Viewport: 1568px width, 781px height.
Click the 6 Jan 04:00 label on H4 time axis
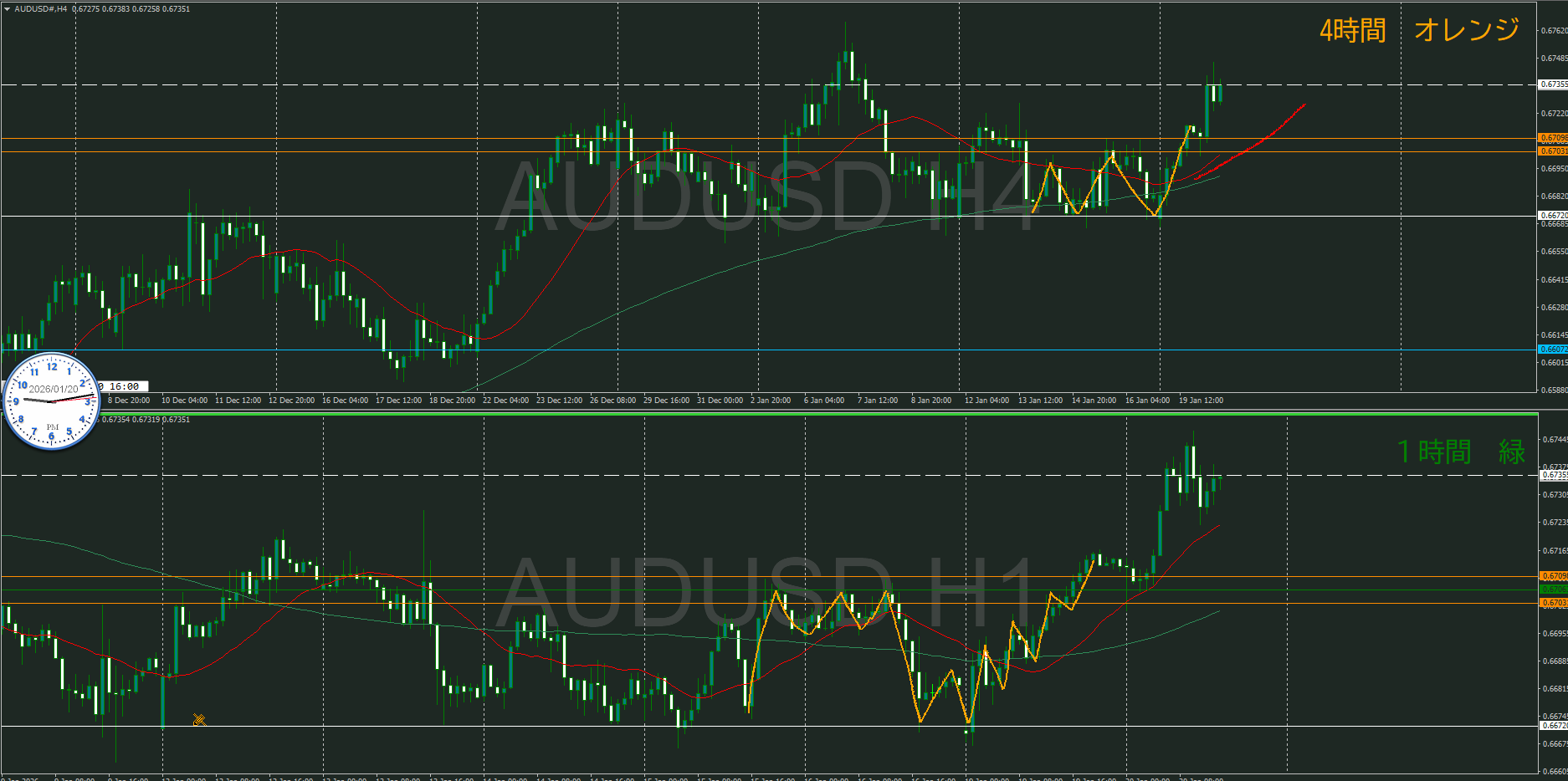pos(823,401)
